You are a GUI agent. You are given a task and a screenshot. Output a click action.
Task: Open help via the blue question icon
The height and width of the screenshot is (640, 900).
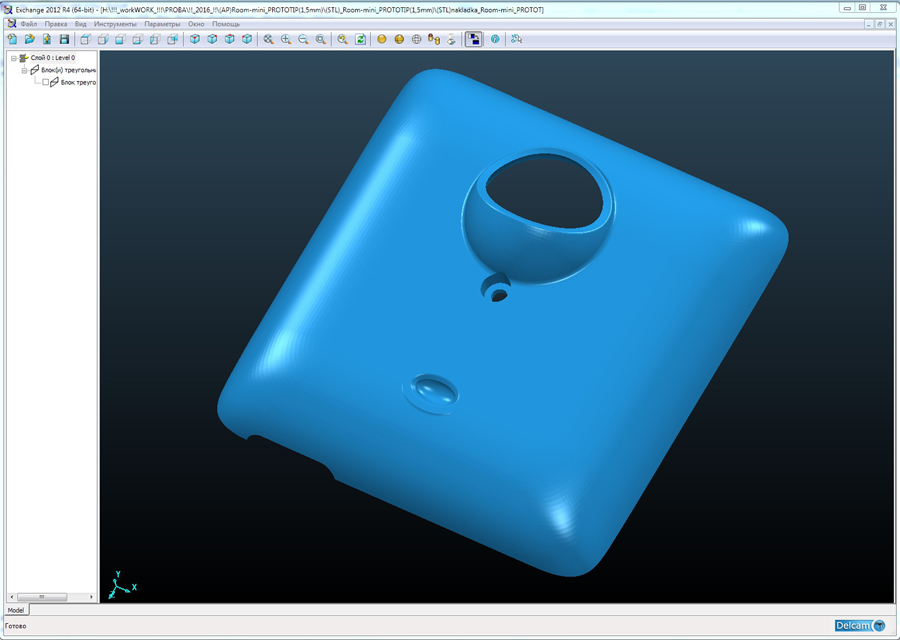[495, 39]
